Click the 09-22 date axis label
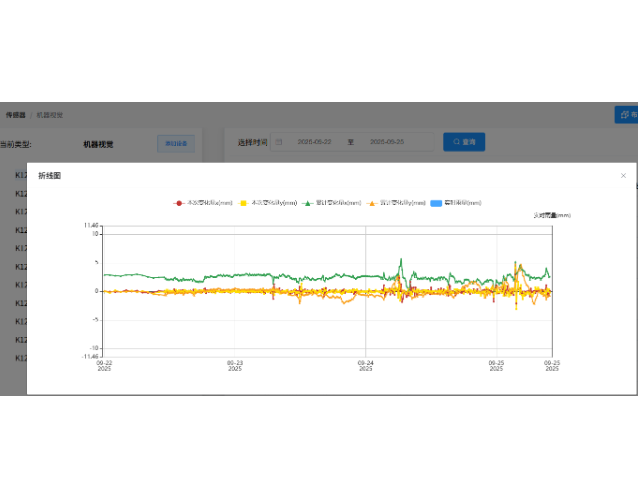The height and width of the screenshot is (480, 640). tap(104, 365)
